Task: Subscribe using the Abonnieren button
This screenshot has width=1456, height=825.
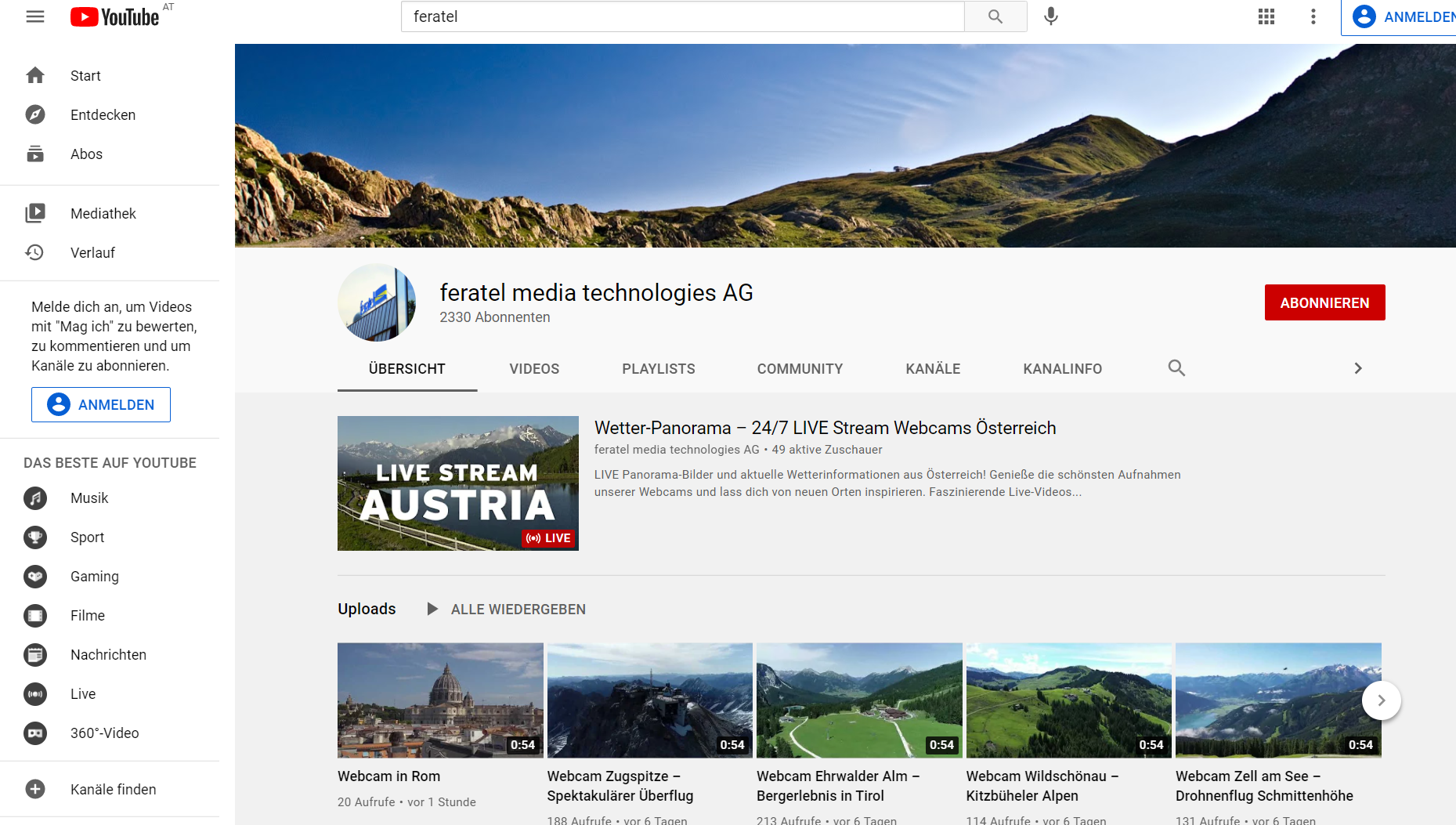Action: click(1324, 302)
